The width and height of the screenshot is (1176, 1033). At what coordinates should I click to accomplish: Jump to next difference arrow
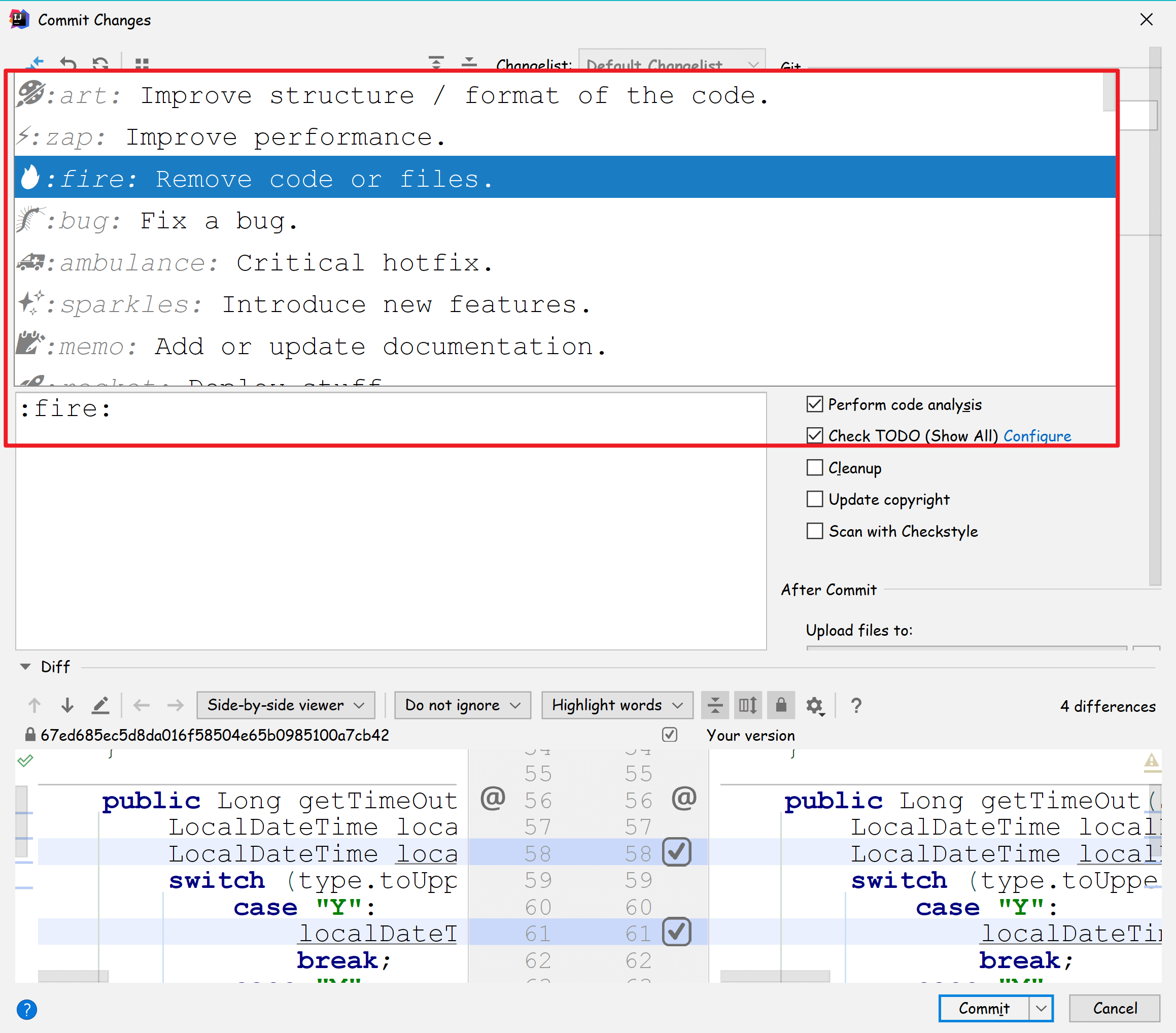(67, 705)
